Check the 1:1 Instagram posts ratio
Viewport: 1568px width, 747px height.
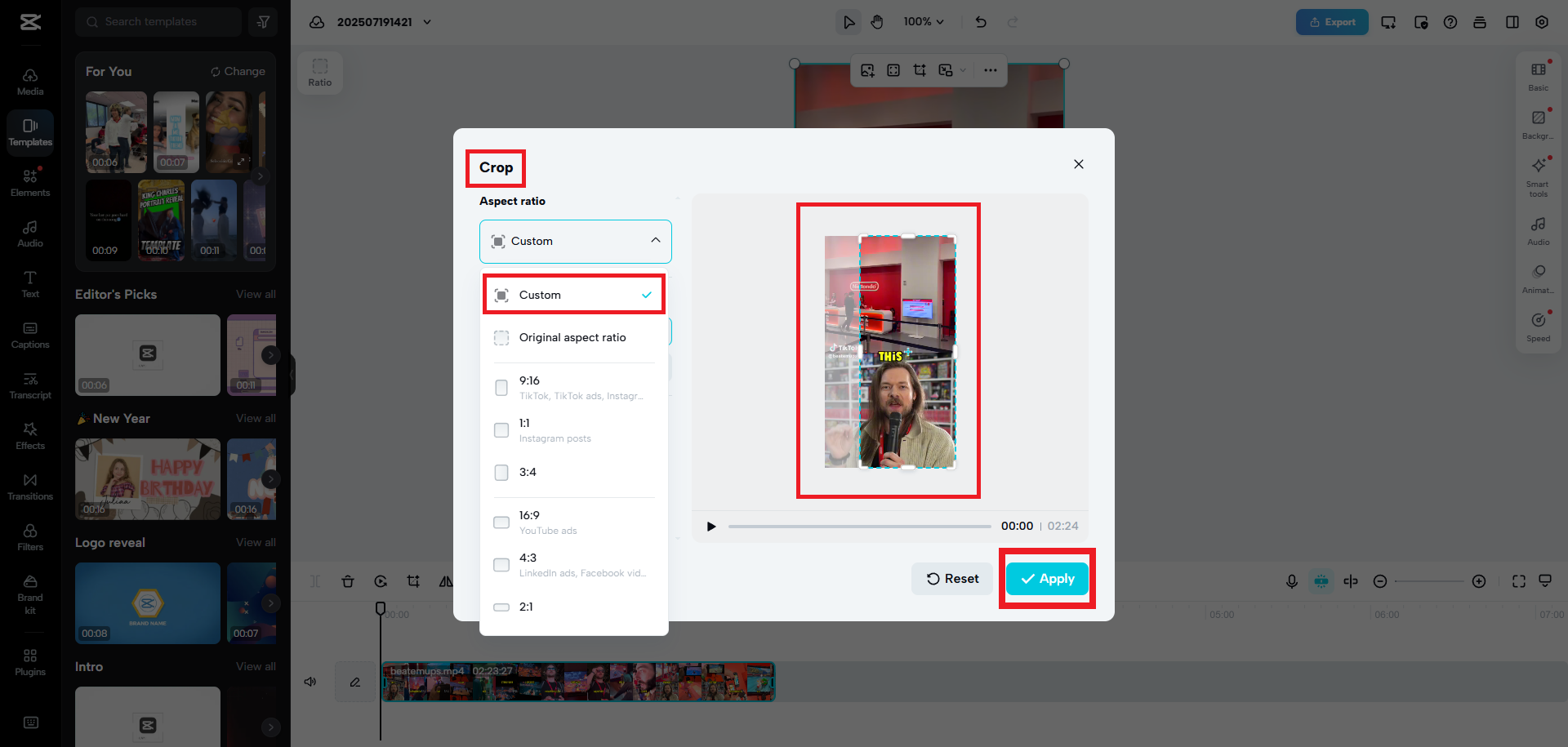pyautogui.click(x=501, y=430)
